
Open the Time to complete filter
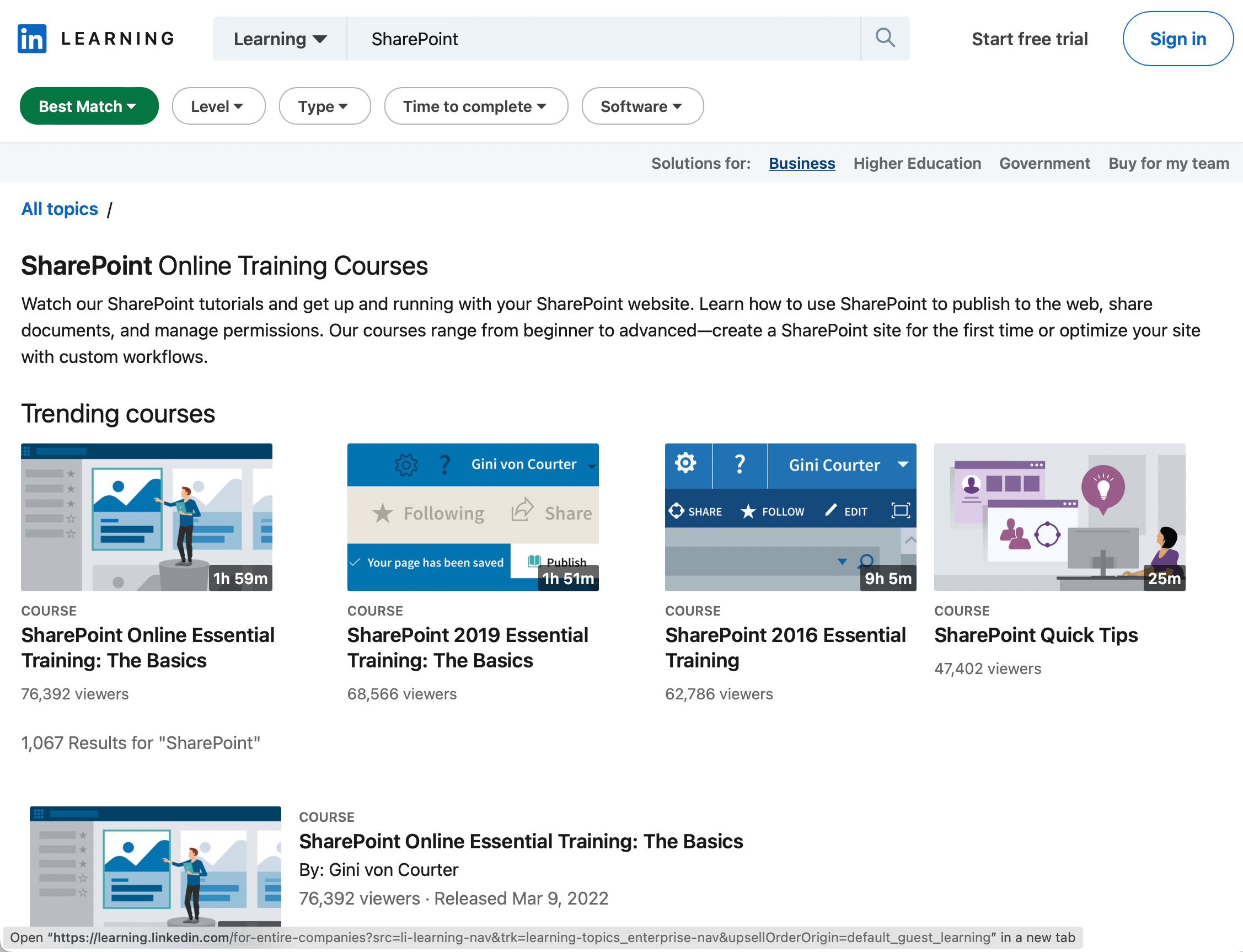click(x=476, y=106)
